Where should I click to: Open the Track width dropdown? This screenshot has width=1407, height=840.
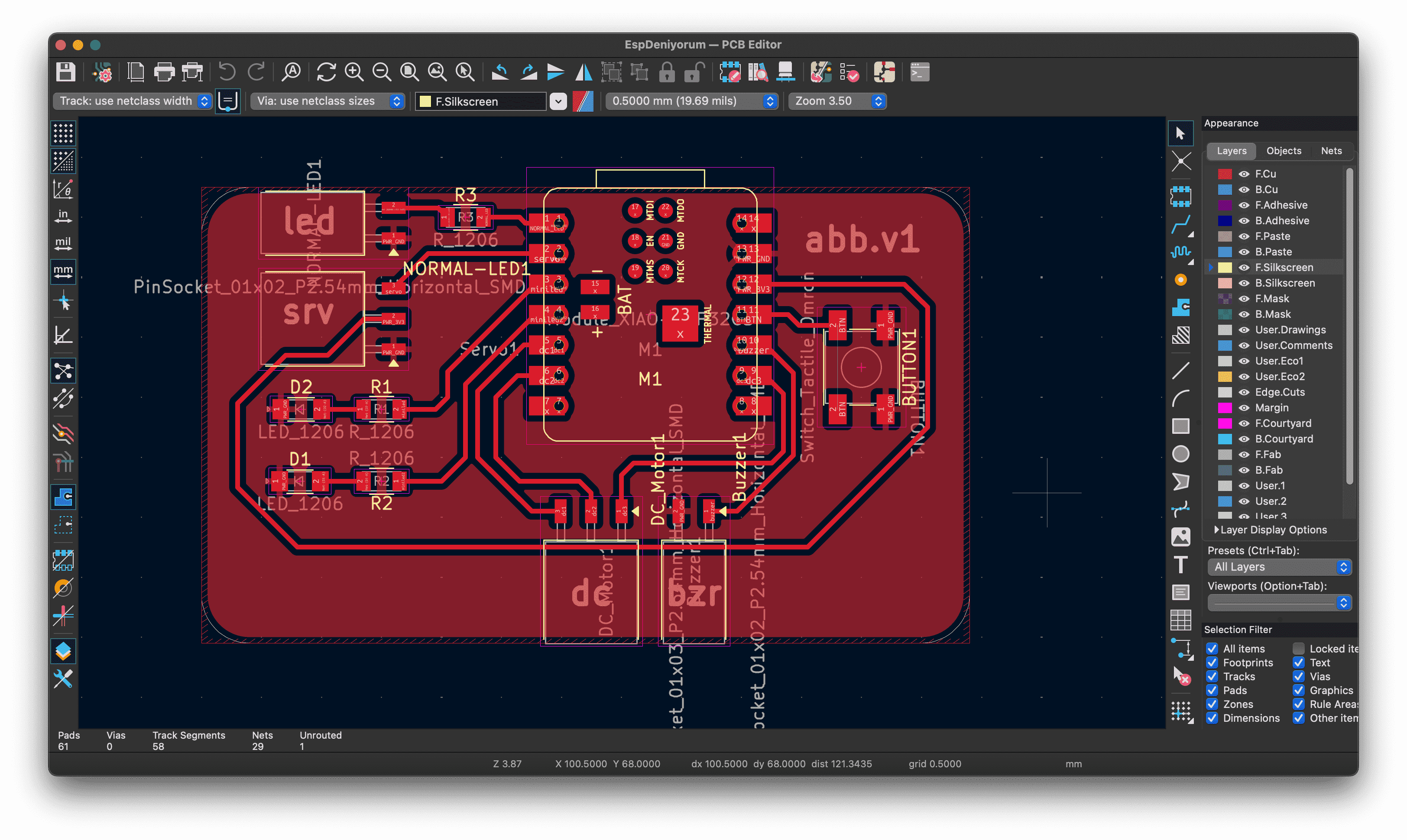click(133, 101)
